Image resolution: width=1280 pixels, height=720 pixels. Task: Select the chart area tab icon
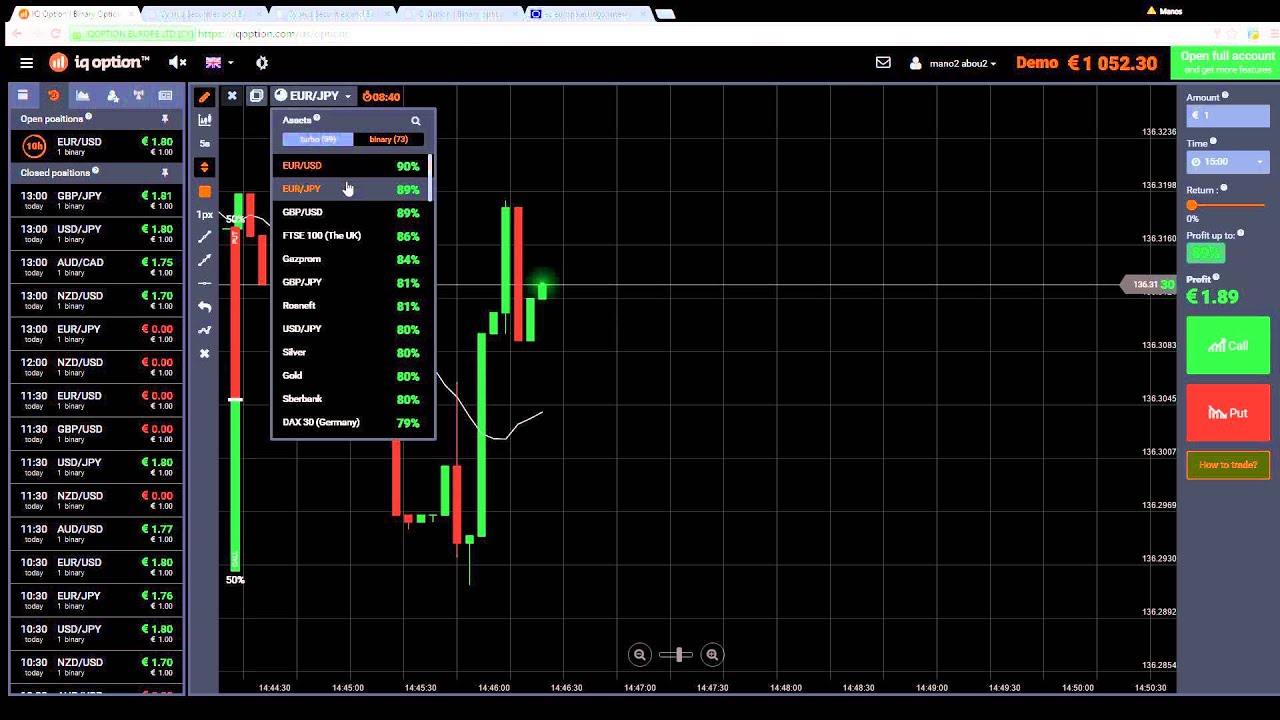pos(83,95)
